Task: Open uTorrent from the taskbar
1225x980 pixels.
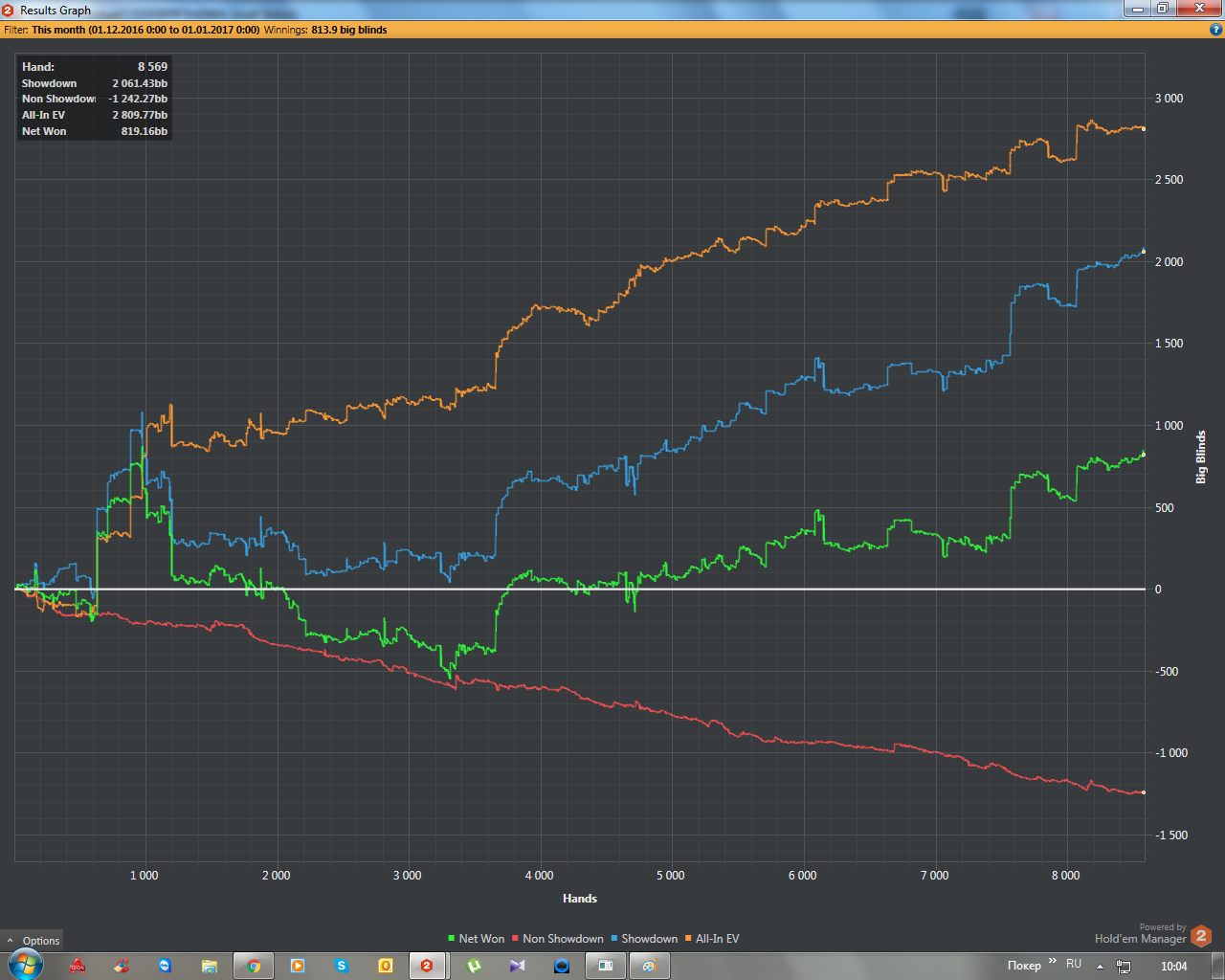Action: click(474, 966)
